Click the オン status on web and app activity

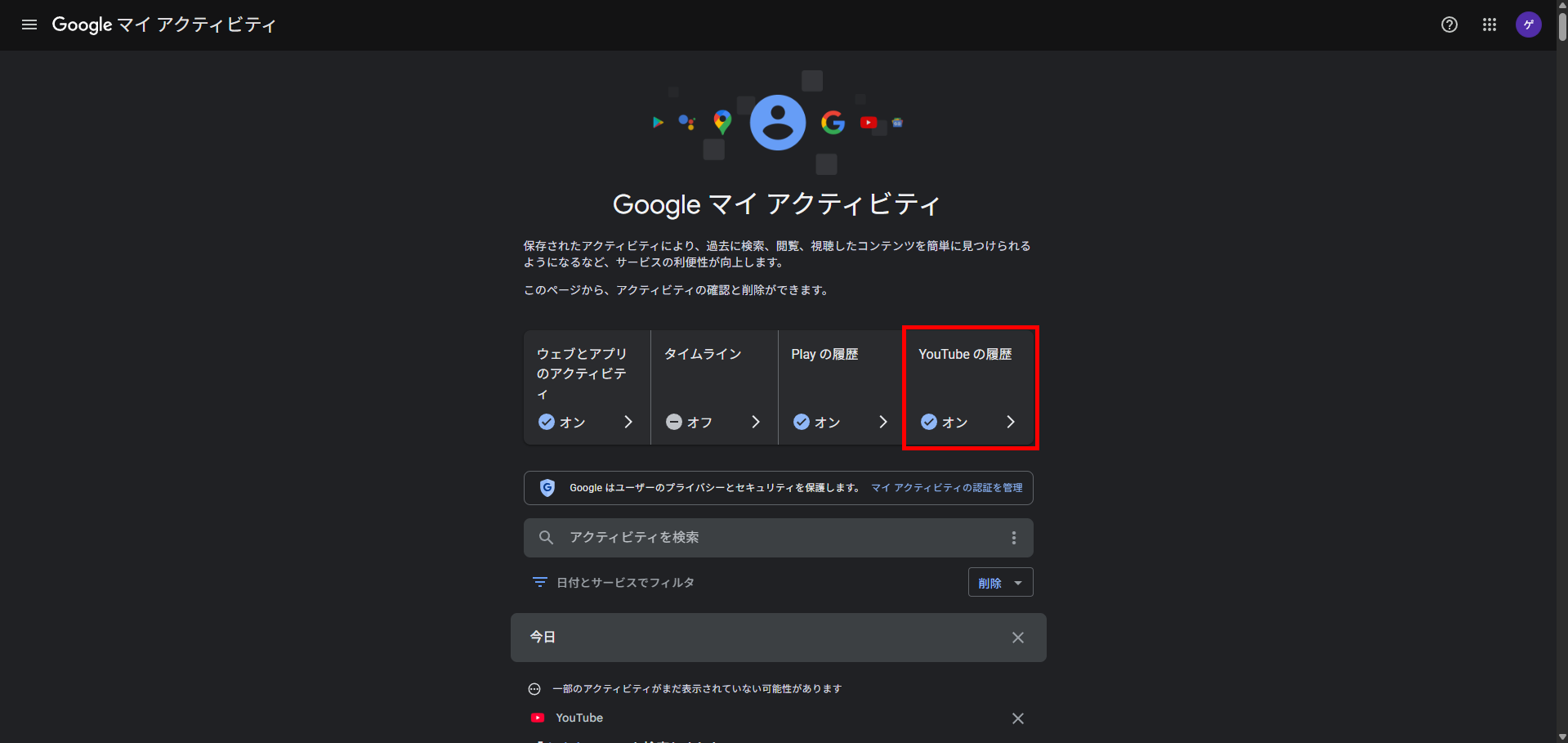(562, 422)
